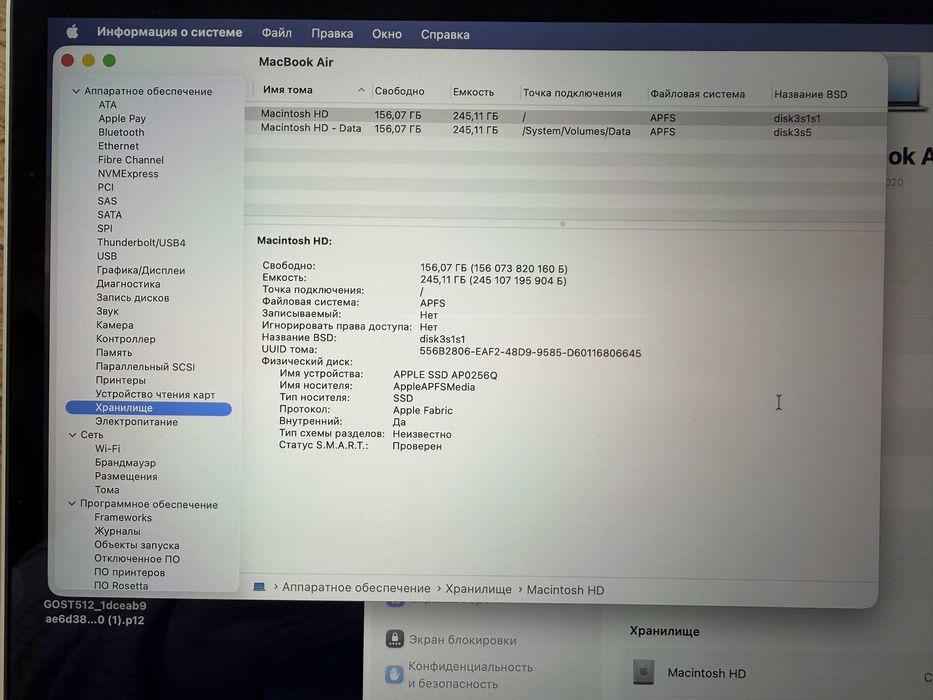The width and height of the screenshot is (933, 700).
Task: Select Диагностика in the sidebar
Action: coord(128,284)
